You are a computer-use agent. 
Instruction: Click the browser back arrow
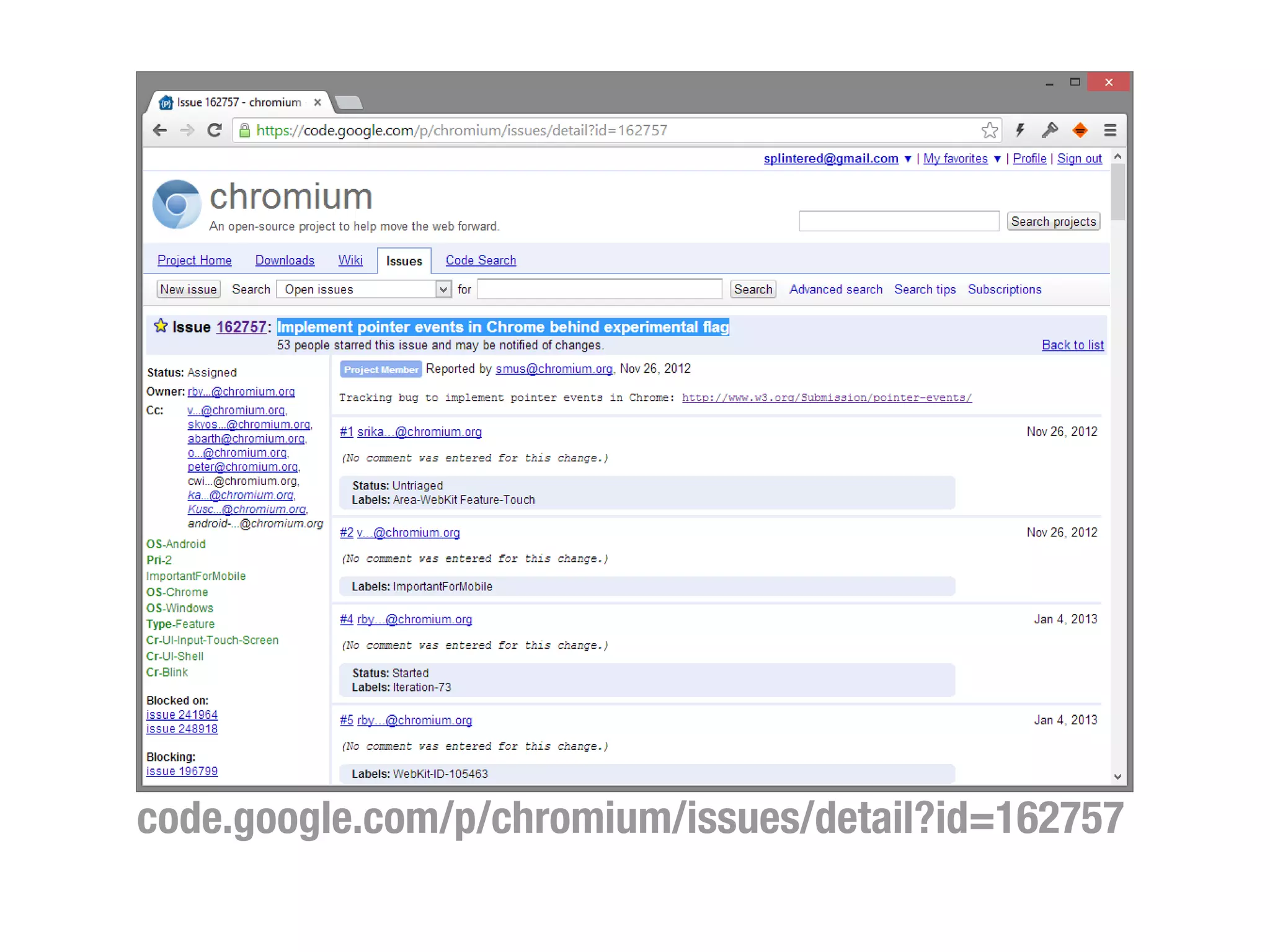tap(160, 130)
